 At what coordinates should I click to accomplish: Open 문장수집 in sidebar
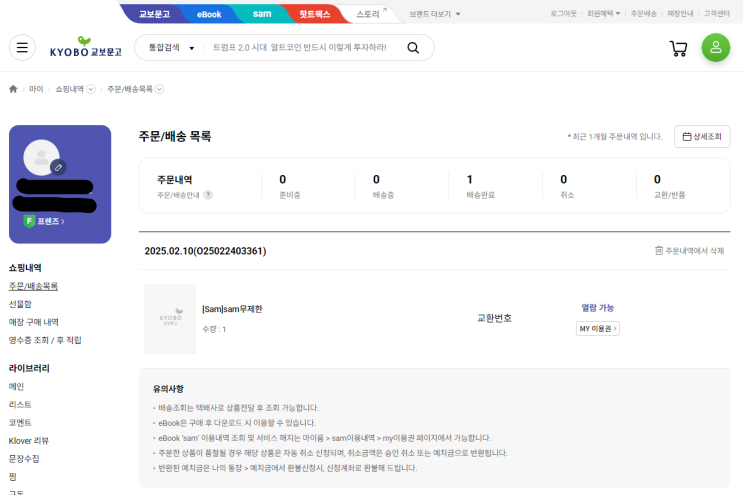24,459
